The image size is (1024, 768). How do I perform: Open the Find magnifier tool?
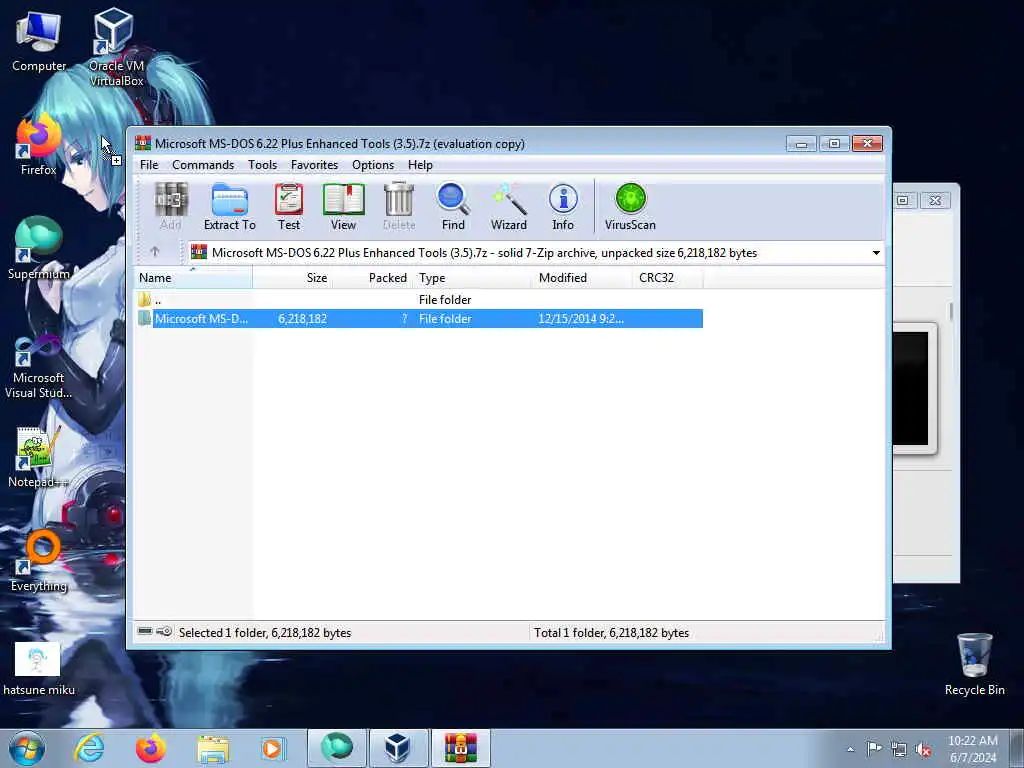click(x=453, y=206)
